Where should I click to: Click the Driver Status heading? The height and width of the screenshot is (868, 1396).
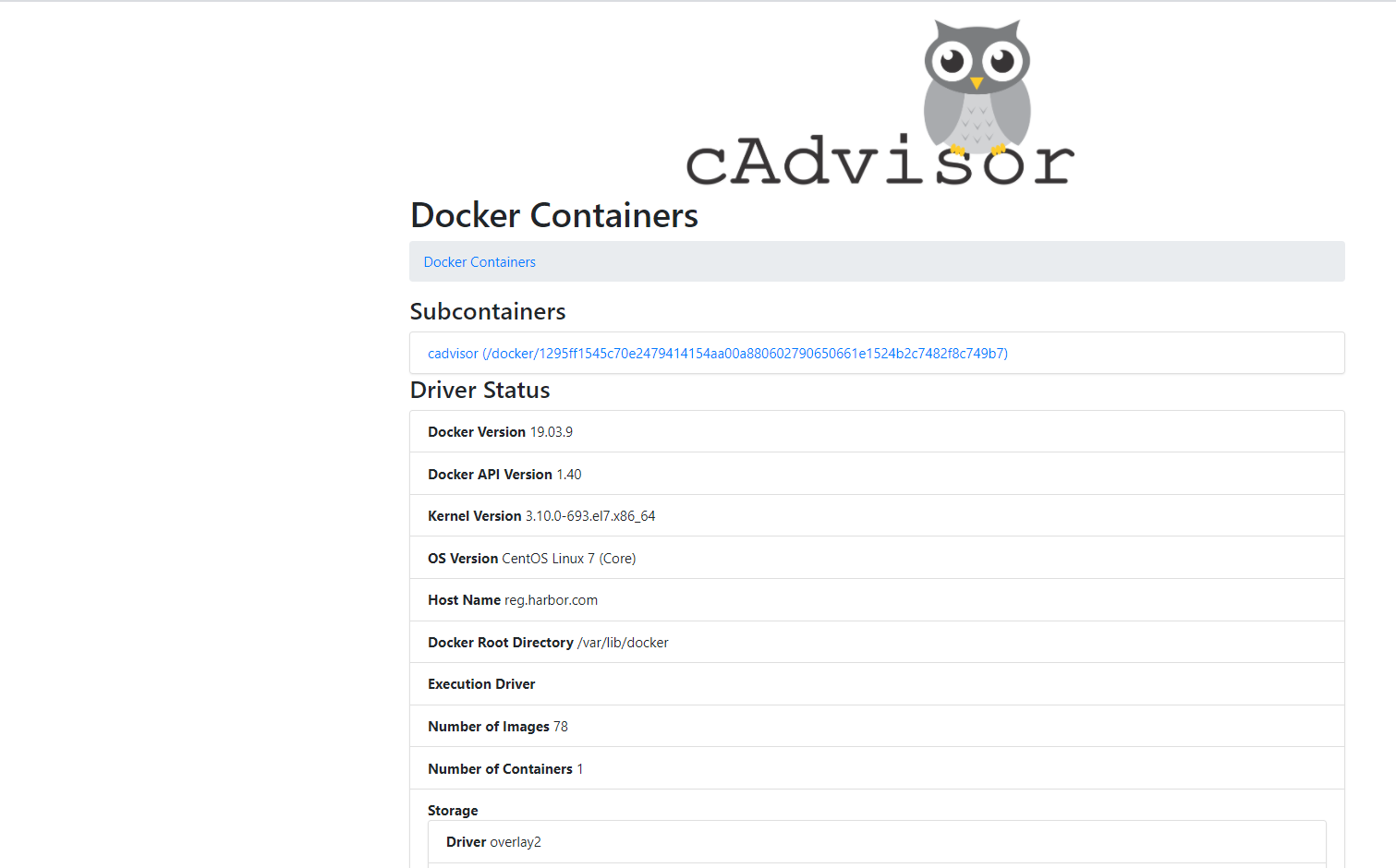tap(479, 390)
